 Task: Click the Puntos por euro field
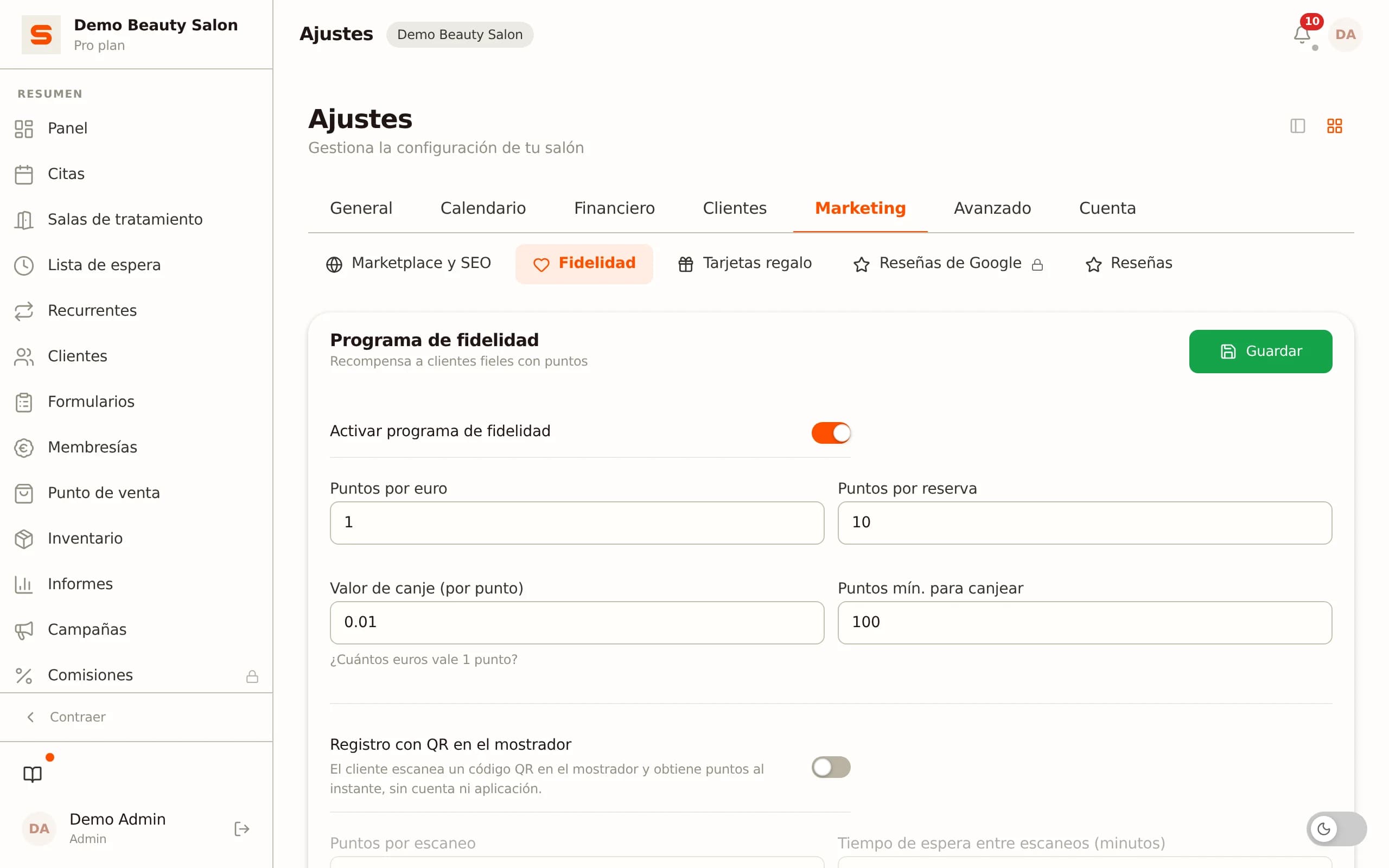click(577, 523)
